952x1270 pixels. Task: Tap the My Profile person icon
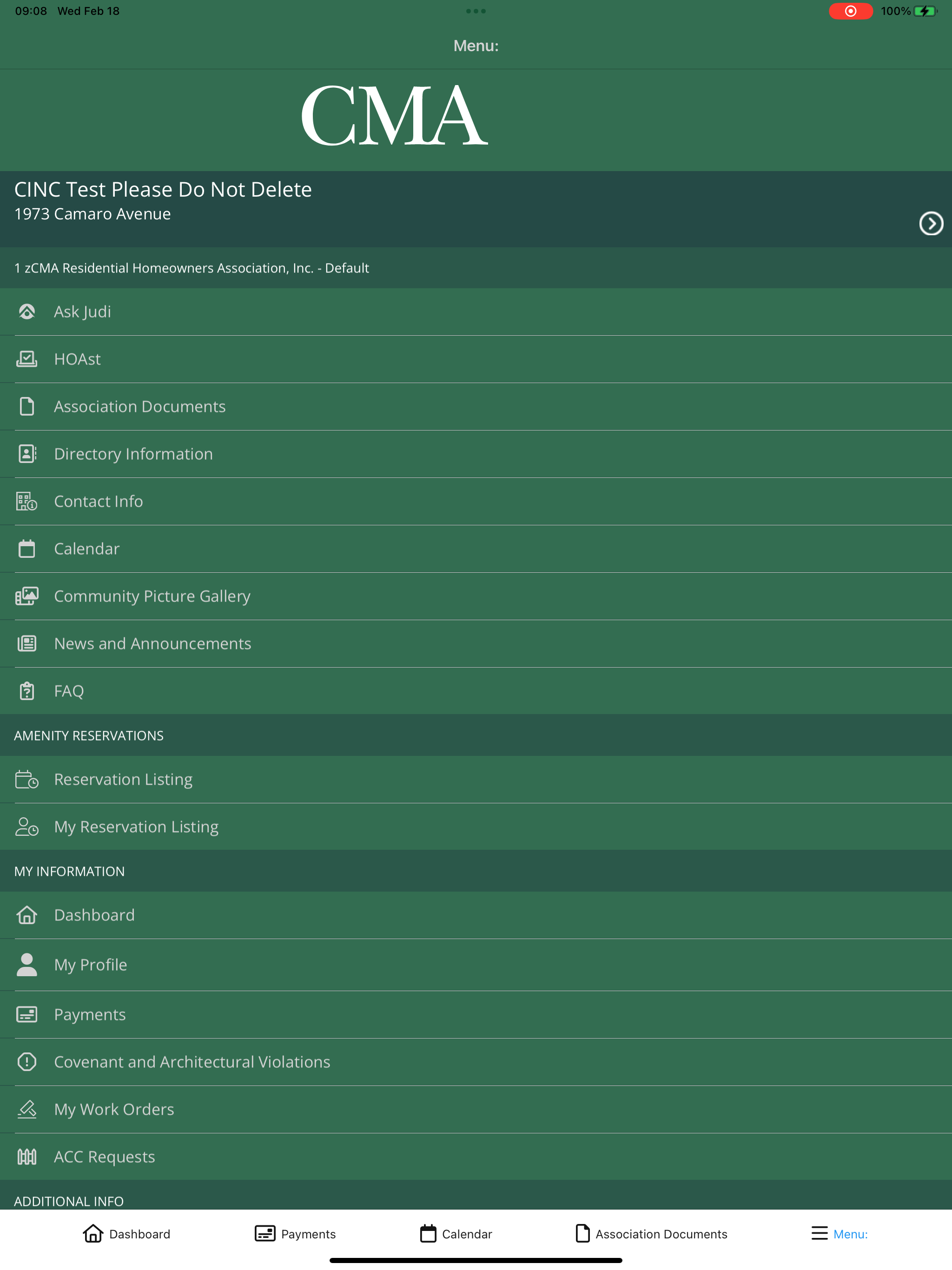27,965
